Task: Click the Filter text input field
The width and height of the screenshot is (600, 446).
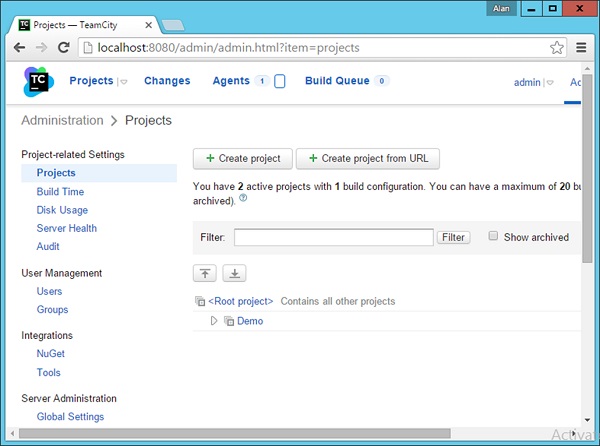Action: coord(333,237)
